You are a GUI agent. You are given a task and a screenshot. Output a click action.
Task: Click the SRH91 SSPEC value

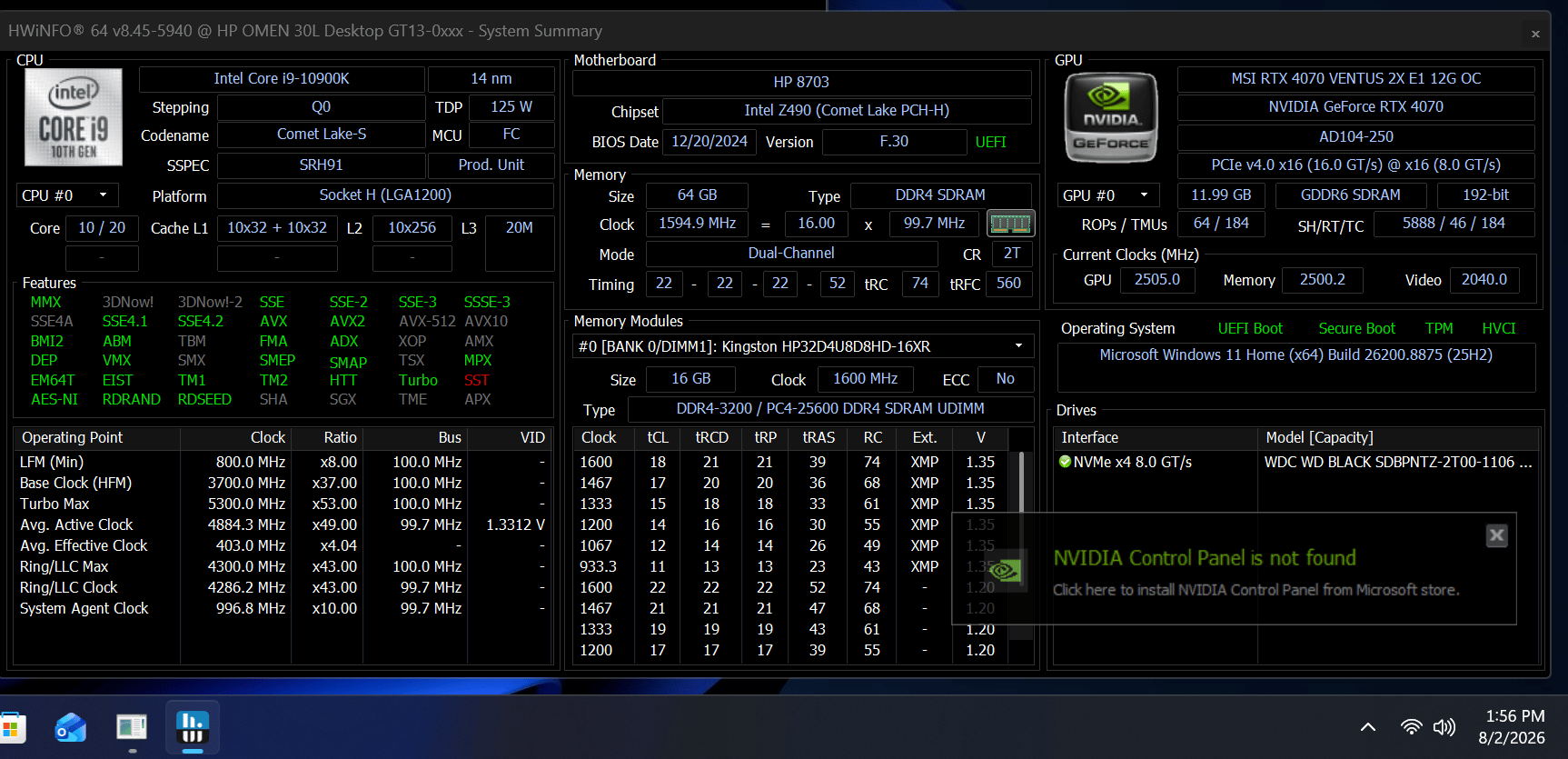pos(322,165)
